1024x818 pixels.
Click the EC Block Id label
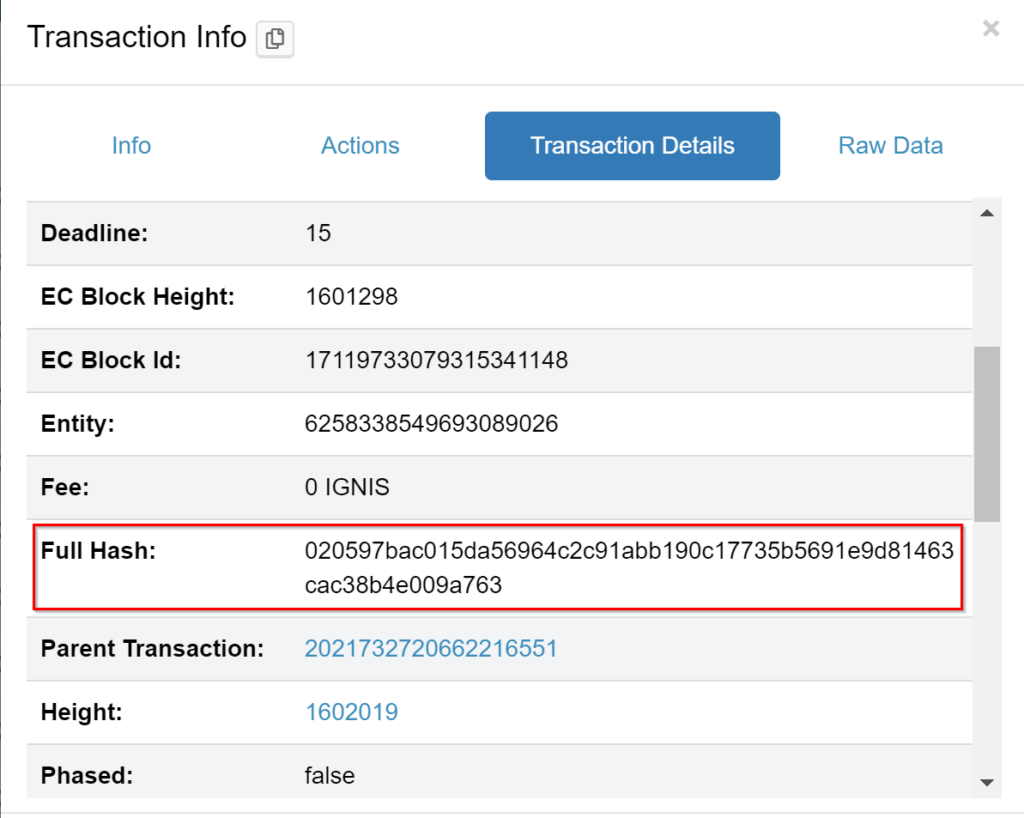click(x=111, y=360)
